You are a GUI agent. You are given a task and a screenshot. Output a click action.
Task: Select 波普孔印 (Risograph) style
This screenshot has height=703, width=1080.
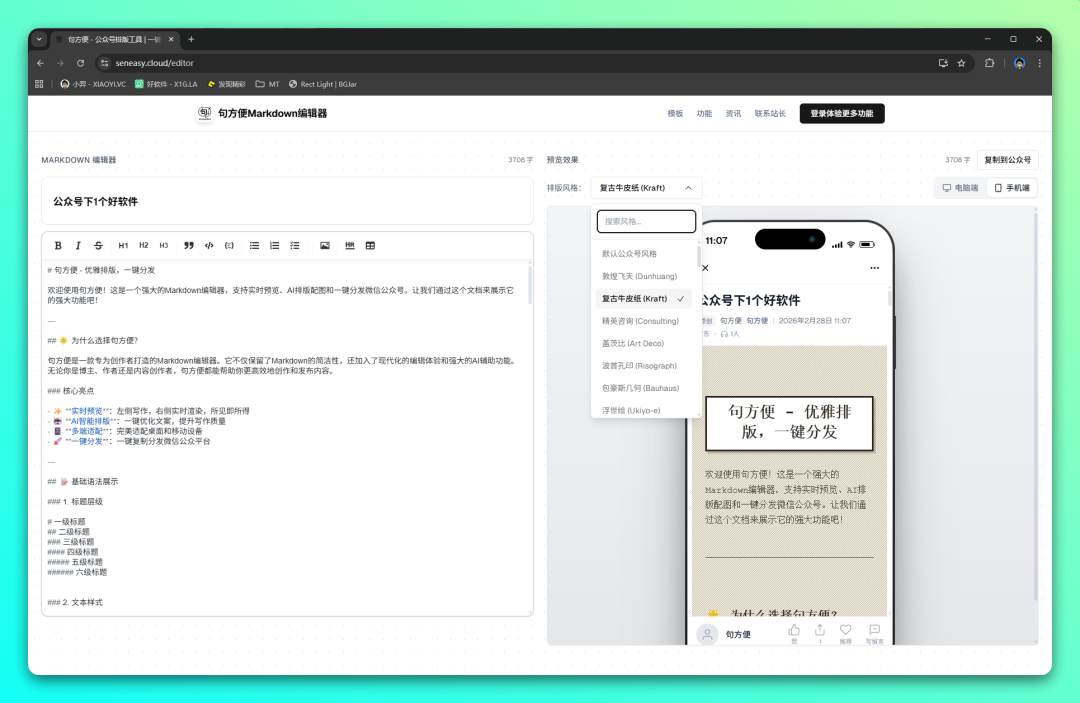(x=643, y=366)
